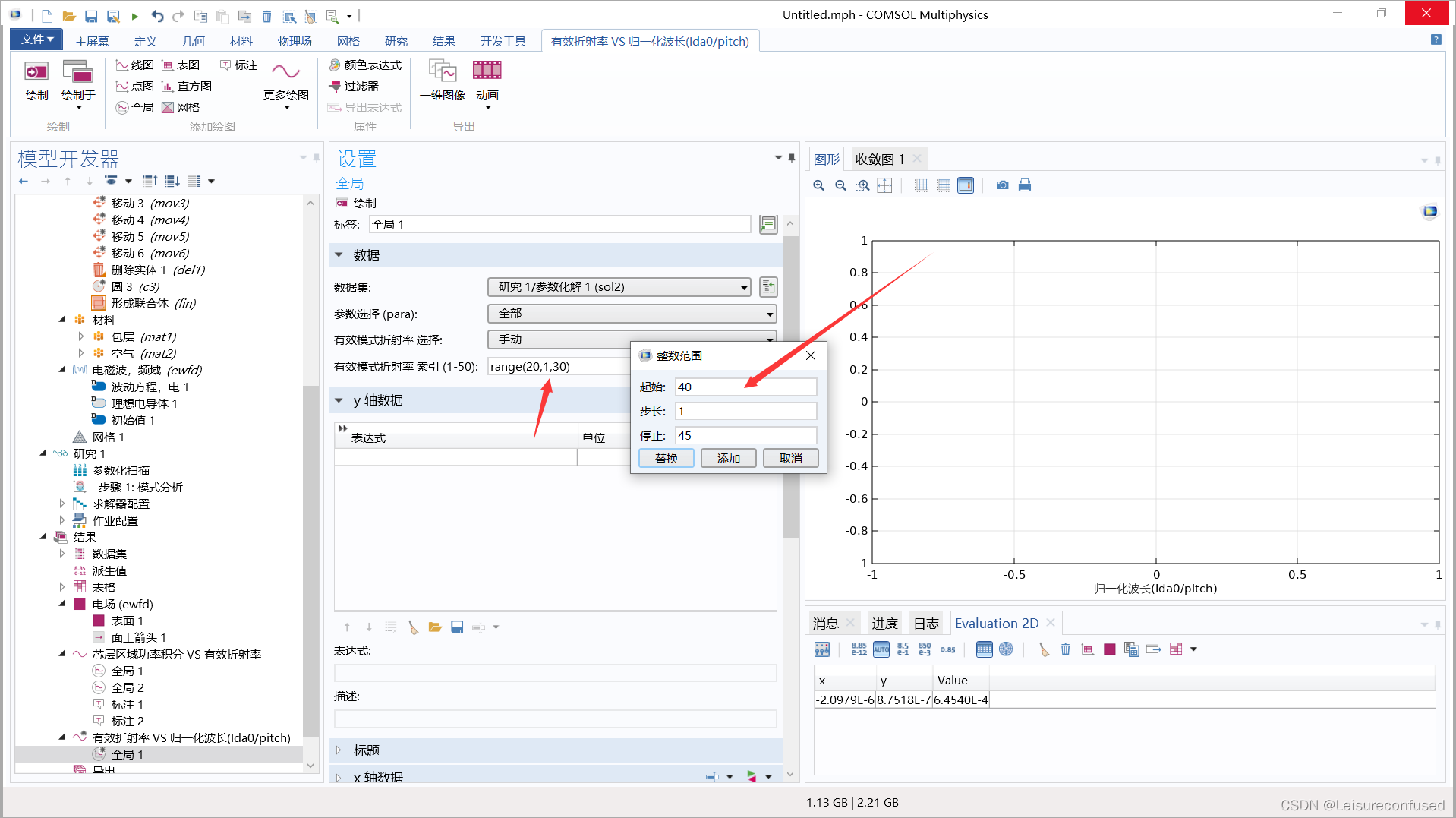Collapse the 电场 (ewfd) plot group node

(62, 604)
